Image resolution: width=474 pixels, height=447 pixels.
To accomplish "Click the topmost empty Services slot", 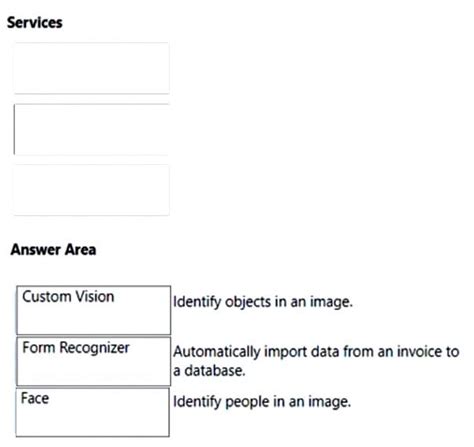I will coord(92,68).
